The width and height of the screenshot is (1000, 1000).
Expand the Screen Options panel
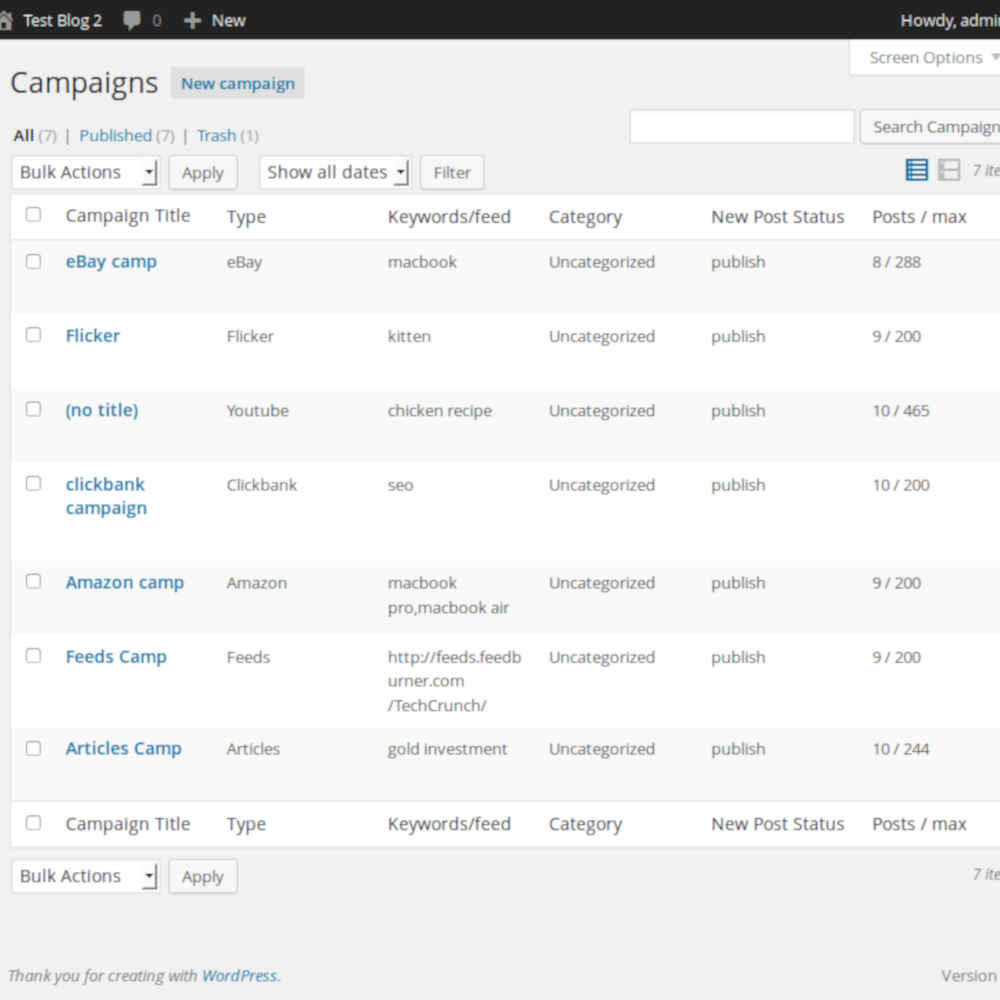(x=925, y=57)
